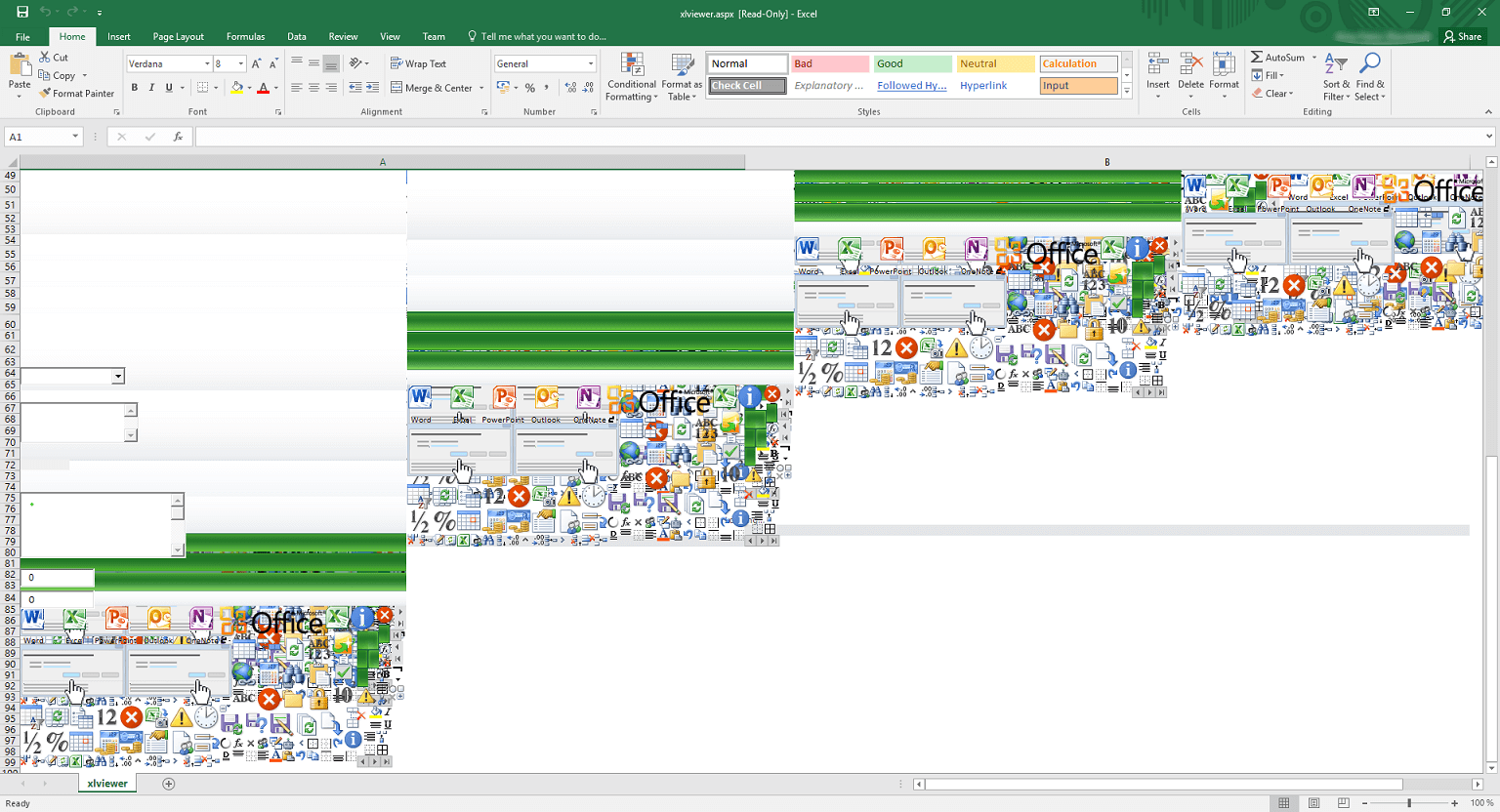
Task: Open Find & Select menu
Action: (x=1370, y=77)
